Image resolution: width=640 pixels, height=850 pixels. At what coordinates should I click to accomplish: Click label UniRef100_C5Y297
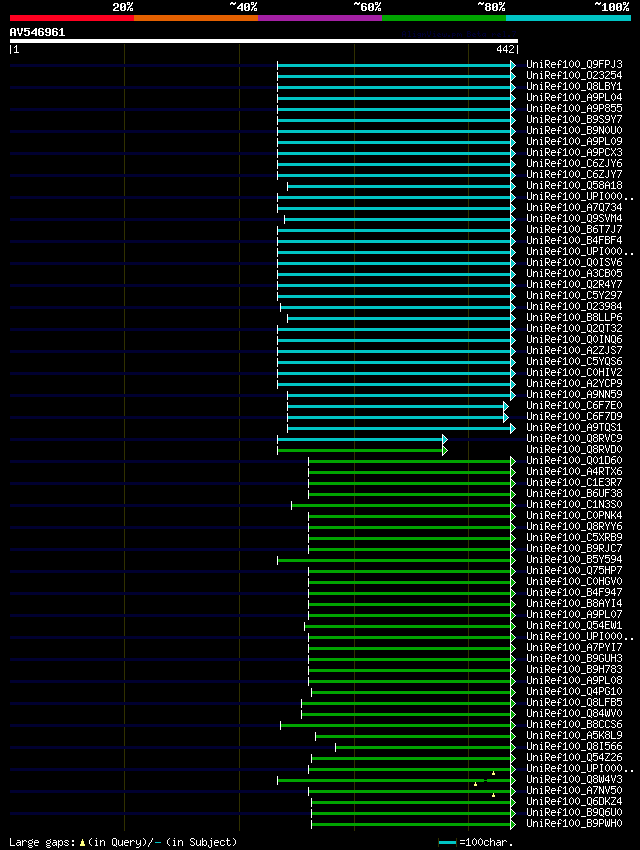click(574, 295)
